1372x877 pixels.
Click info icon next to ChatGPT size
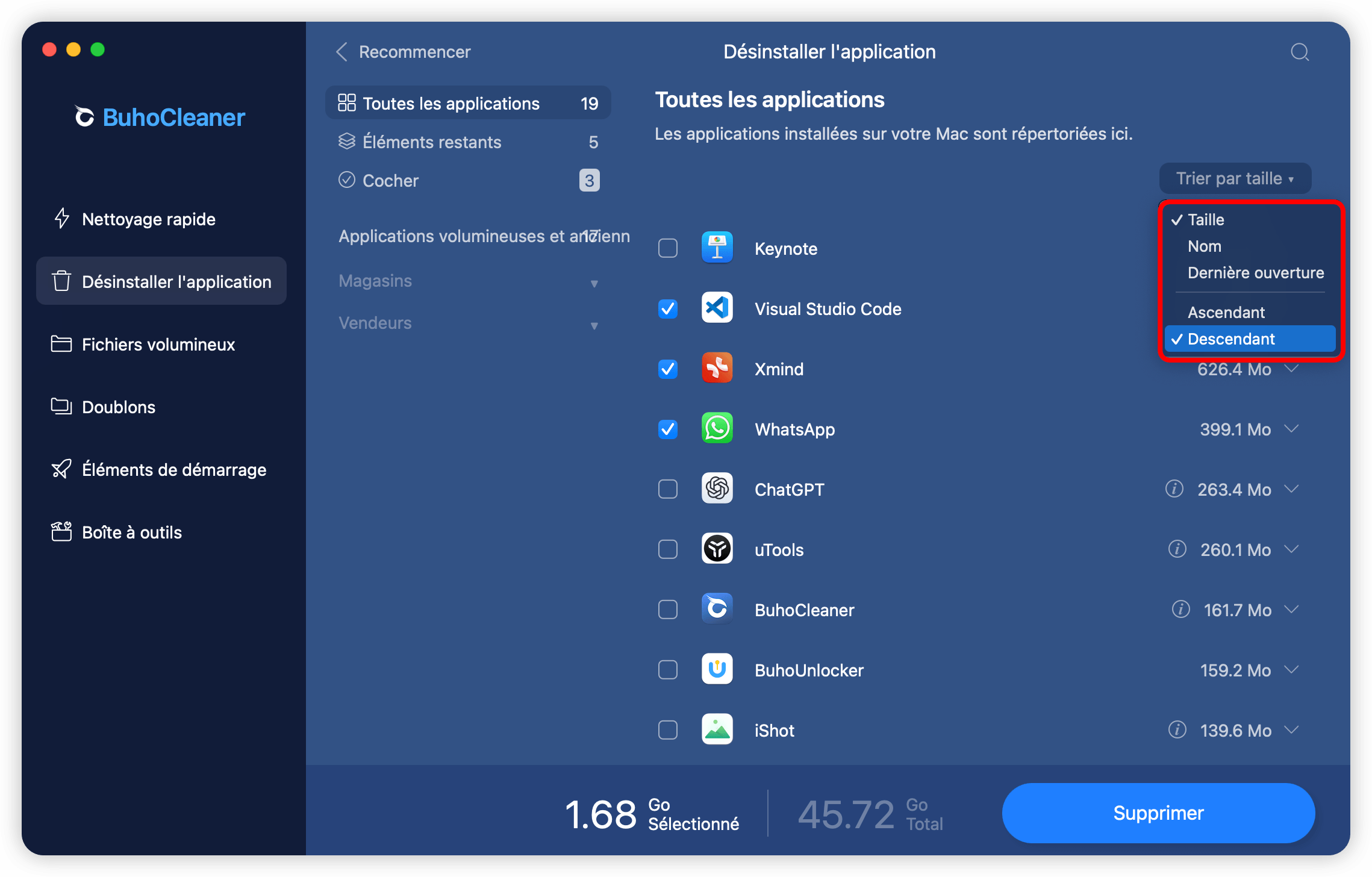point(1174,488)
